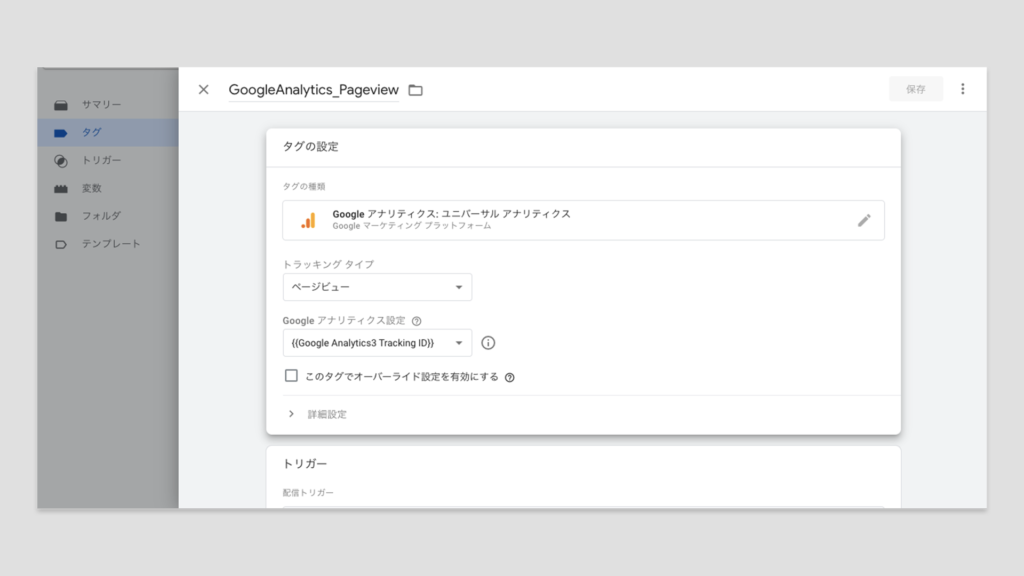Open テンプレート in the sidebar
The height and width of the screenshot is (576, 1024).
click(x=110, y=244)
